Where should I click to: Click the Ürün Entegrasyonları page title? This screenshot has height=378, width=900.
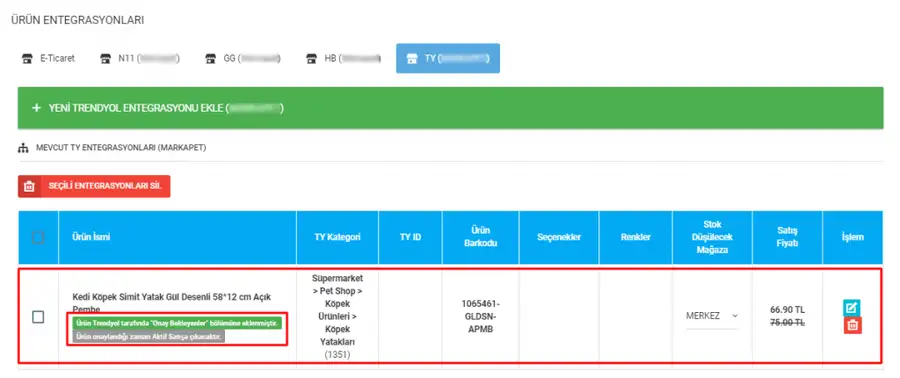[x=77, y=20]
